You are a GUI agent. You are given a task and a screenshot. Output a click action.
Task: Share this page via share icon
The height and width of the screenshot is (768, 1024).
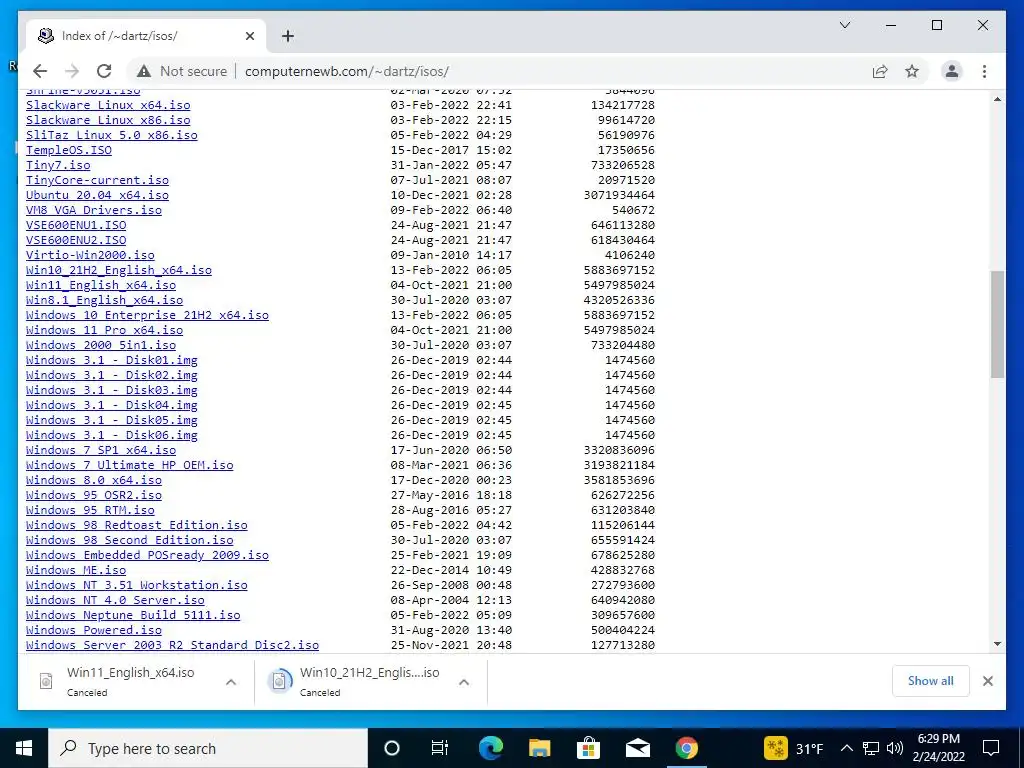click(880, 71)
